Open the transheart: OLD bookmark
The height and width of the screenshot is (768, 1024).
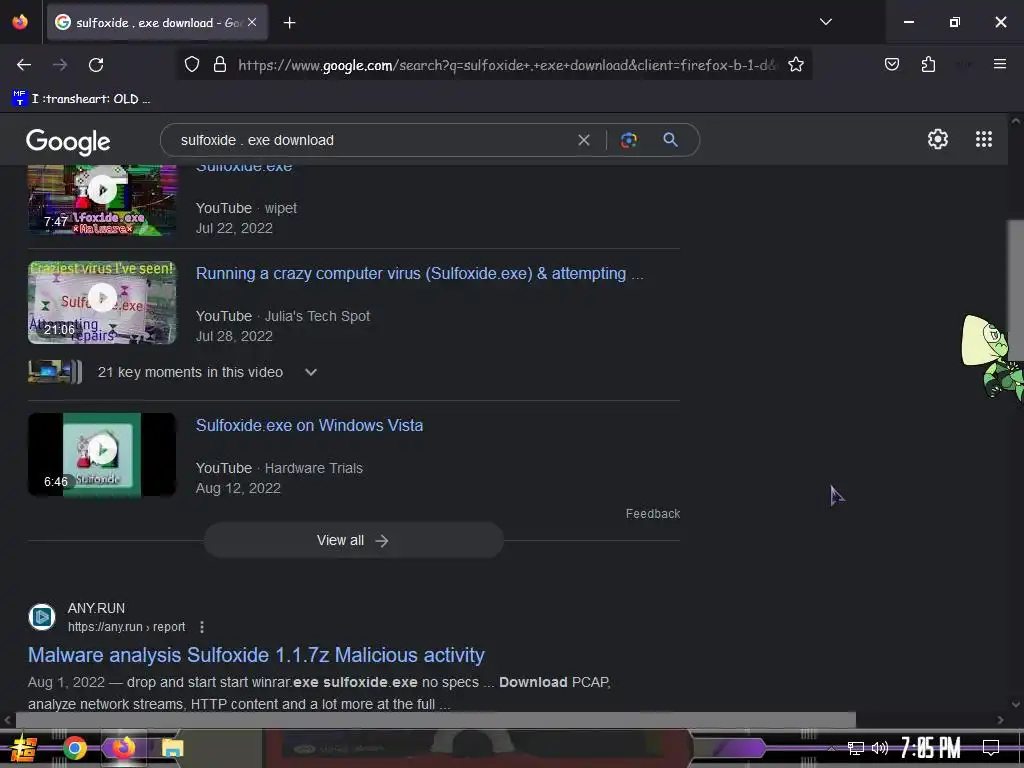coord(82,99)
